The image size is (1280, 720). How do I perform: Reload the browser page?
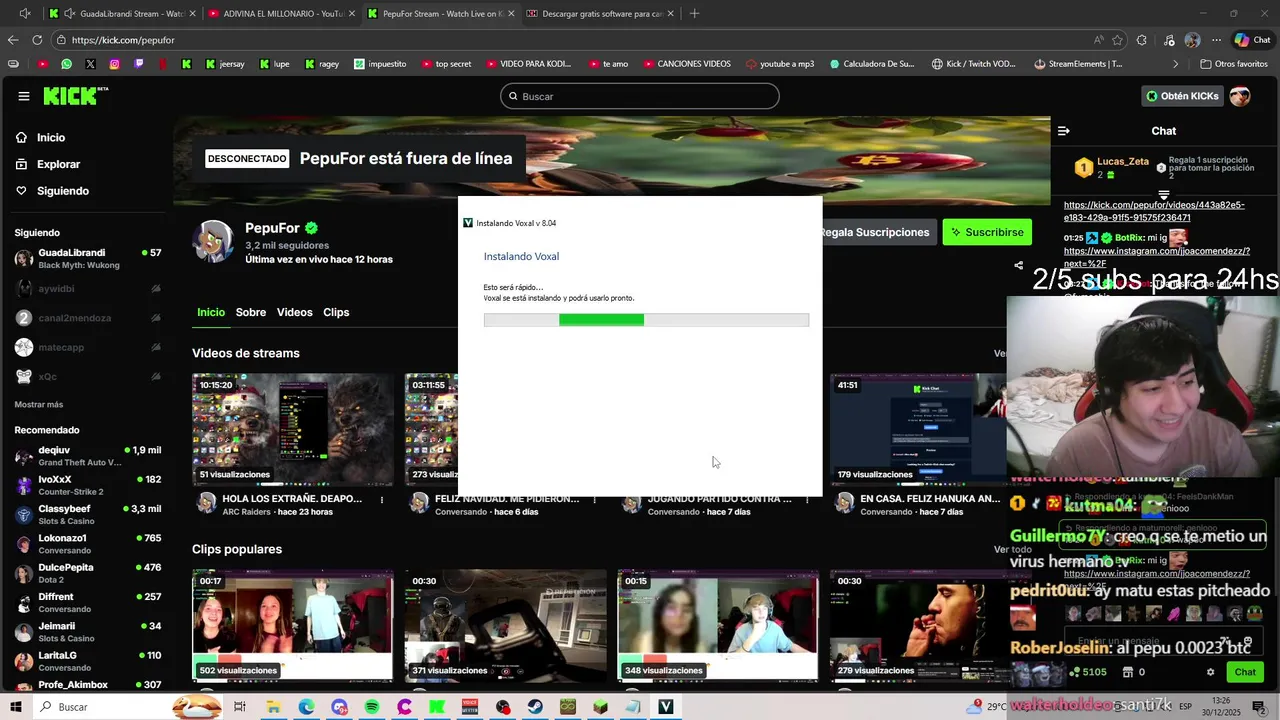click(x=37, y=40)
